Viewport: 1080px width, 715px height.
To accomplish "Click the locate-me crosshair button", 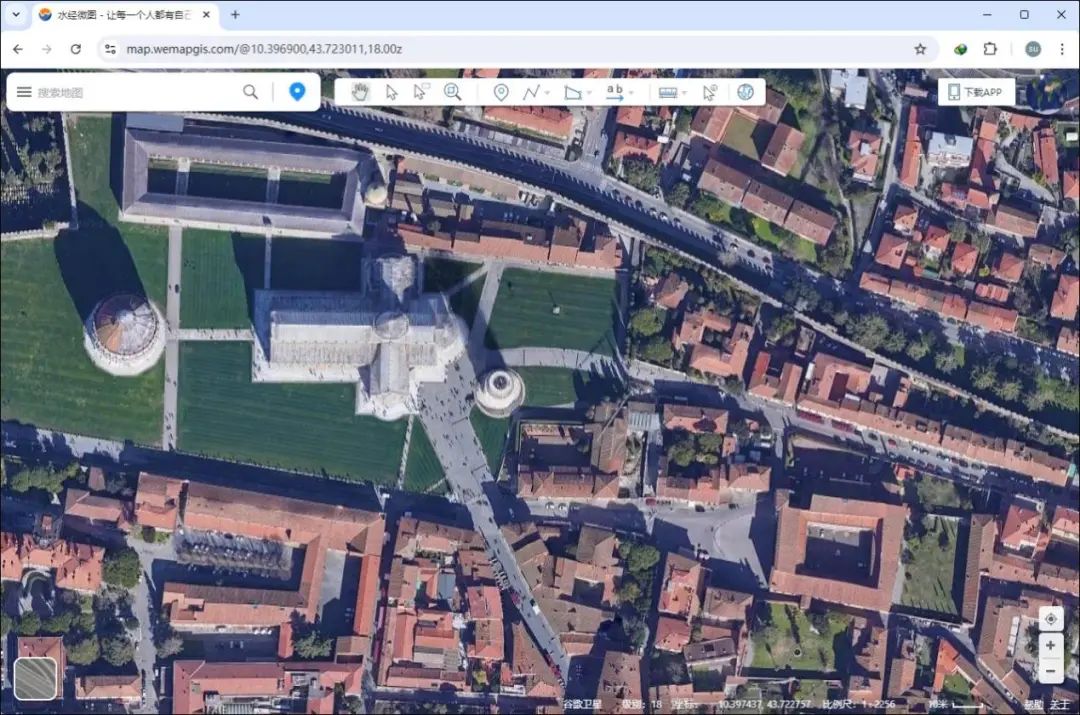I will tap(1050, 619).
